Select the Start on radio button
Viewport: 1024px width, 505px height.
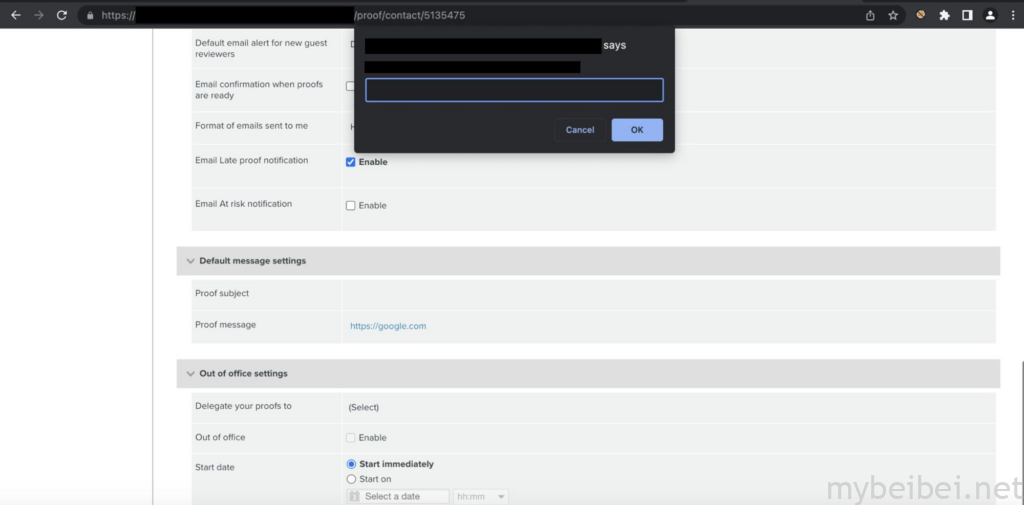pyautogui.click(x=351, y=479)
